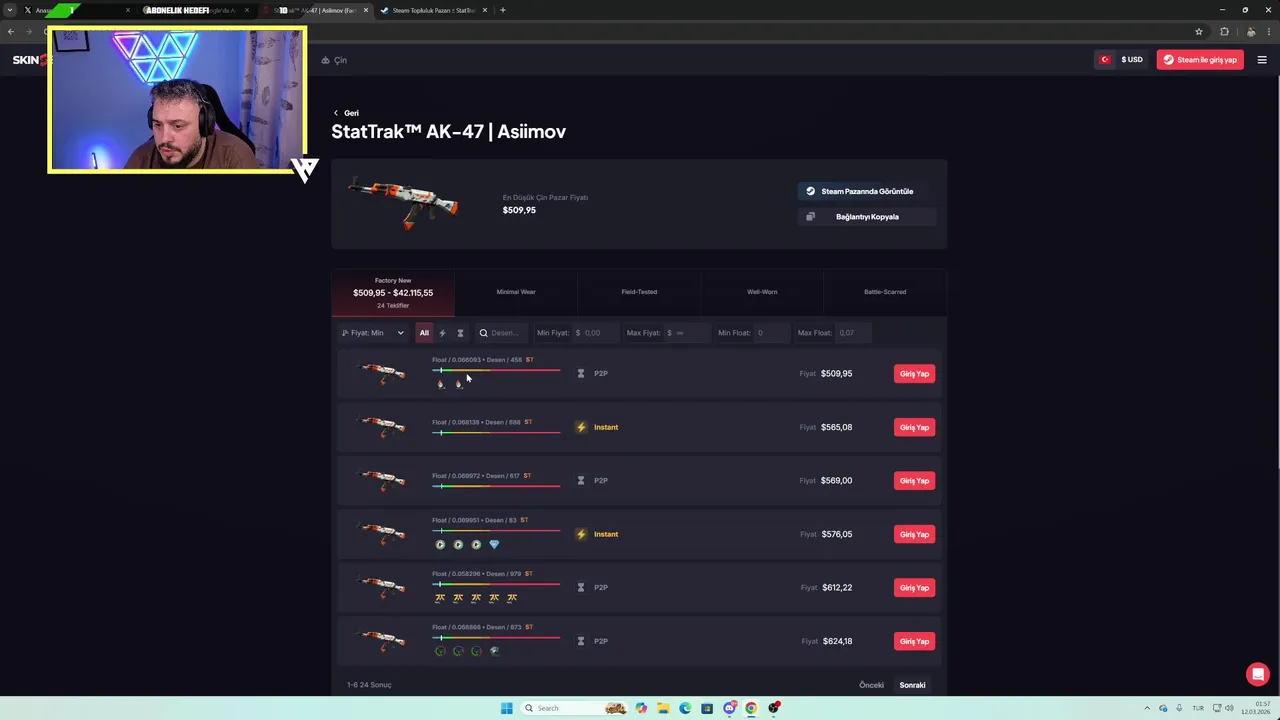Click the Turkish flag language icon
Screen dimensions: 1280x720
point(1105,60)
